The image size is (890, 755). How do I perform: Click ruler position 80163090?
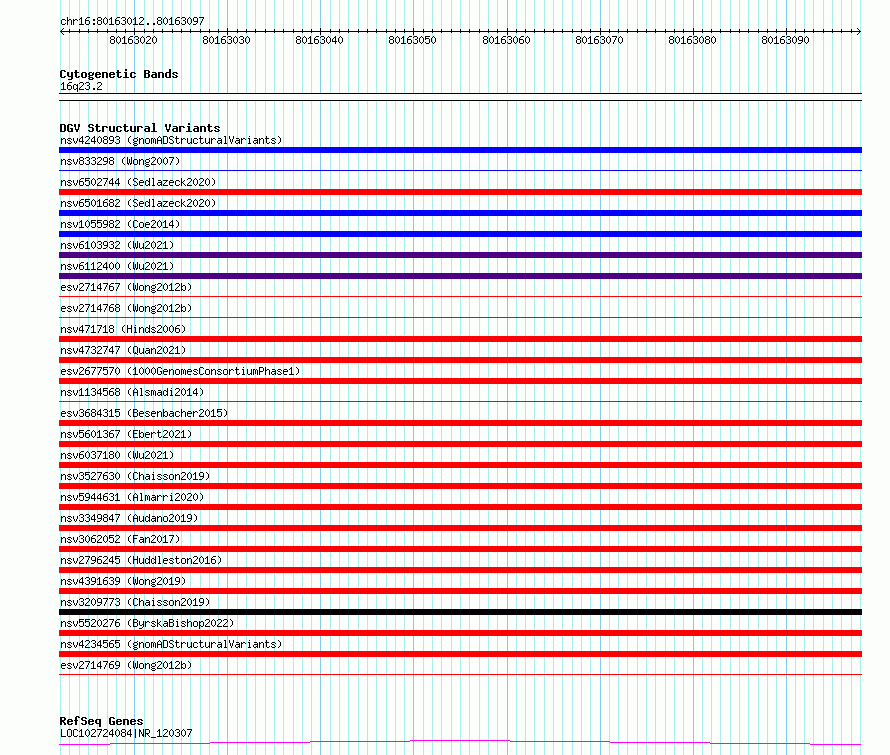(x=786, y=40)
